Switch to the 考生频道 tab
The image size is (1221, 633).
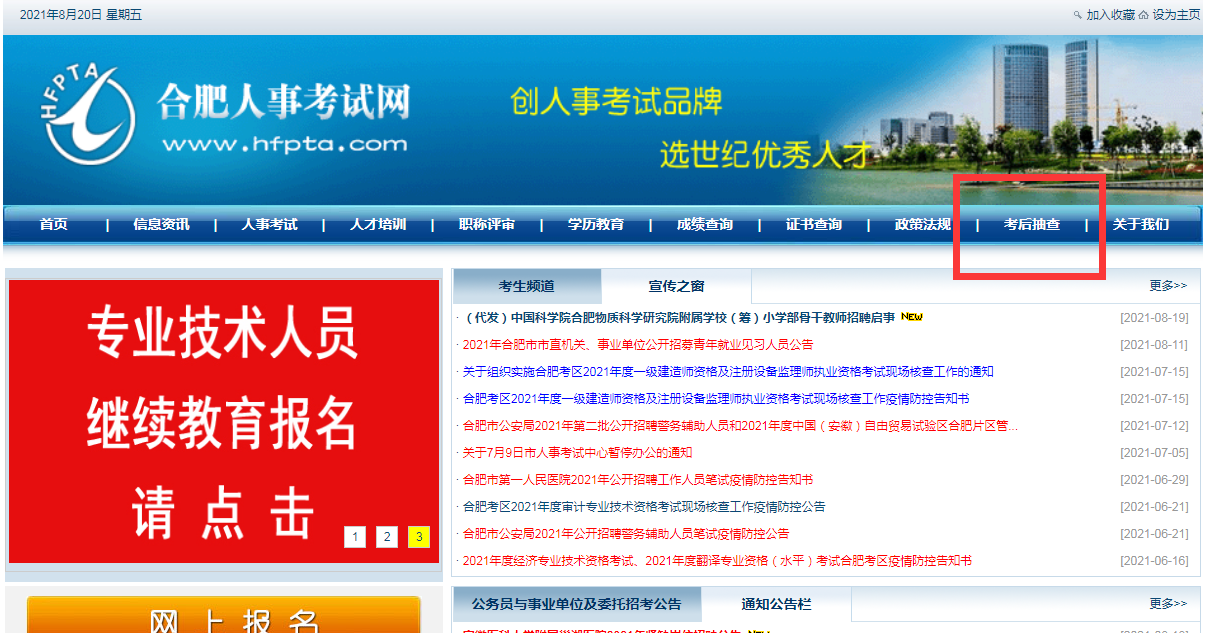(x=527, y=287)
